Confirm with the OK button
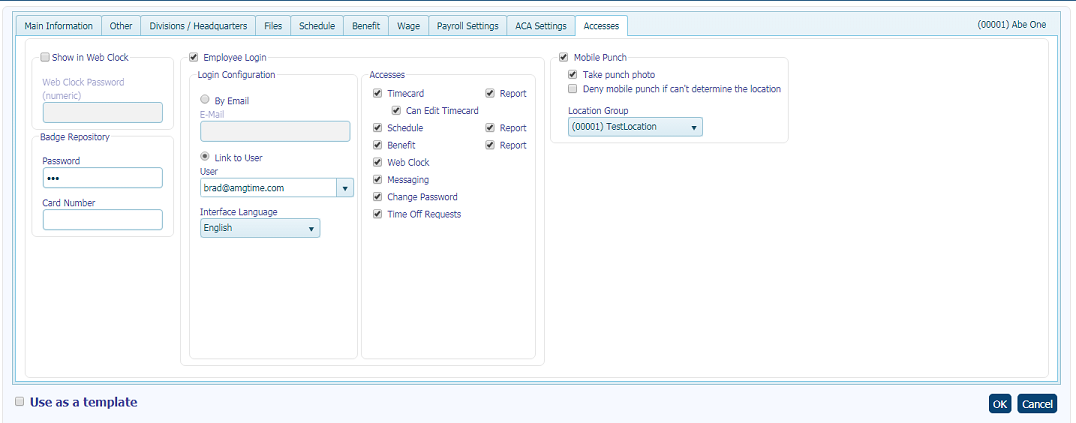 1001,404
